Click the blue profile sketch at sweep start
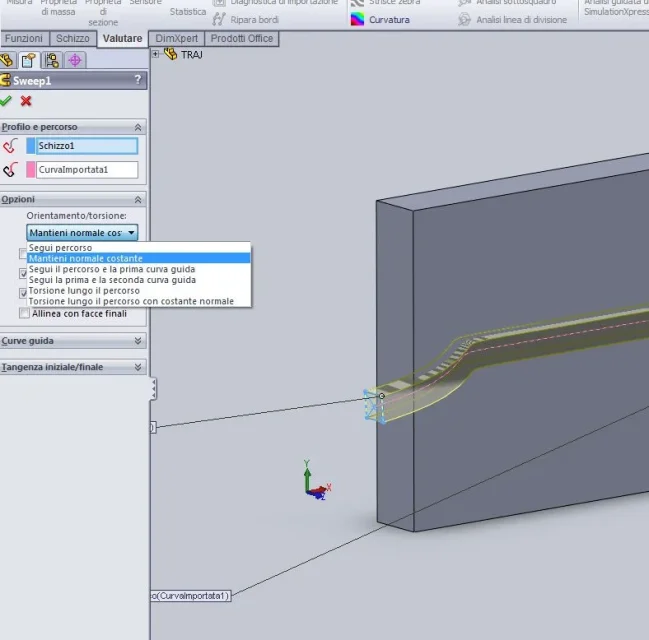Image resolution: width=649 pixels, height=640 pixels. click(374, 406)
